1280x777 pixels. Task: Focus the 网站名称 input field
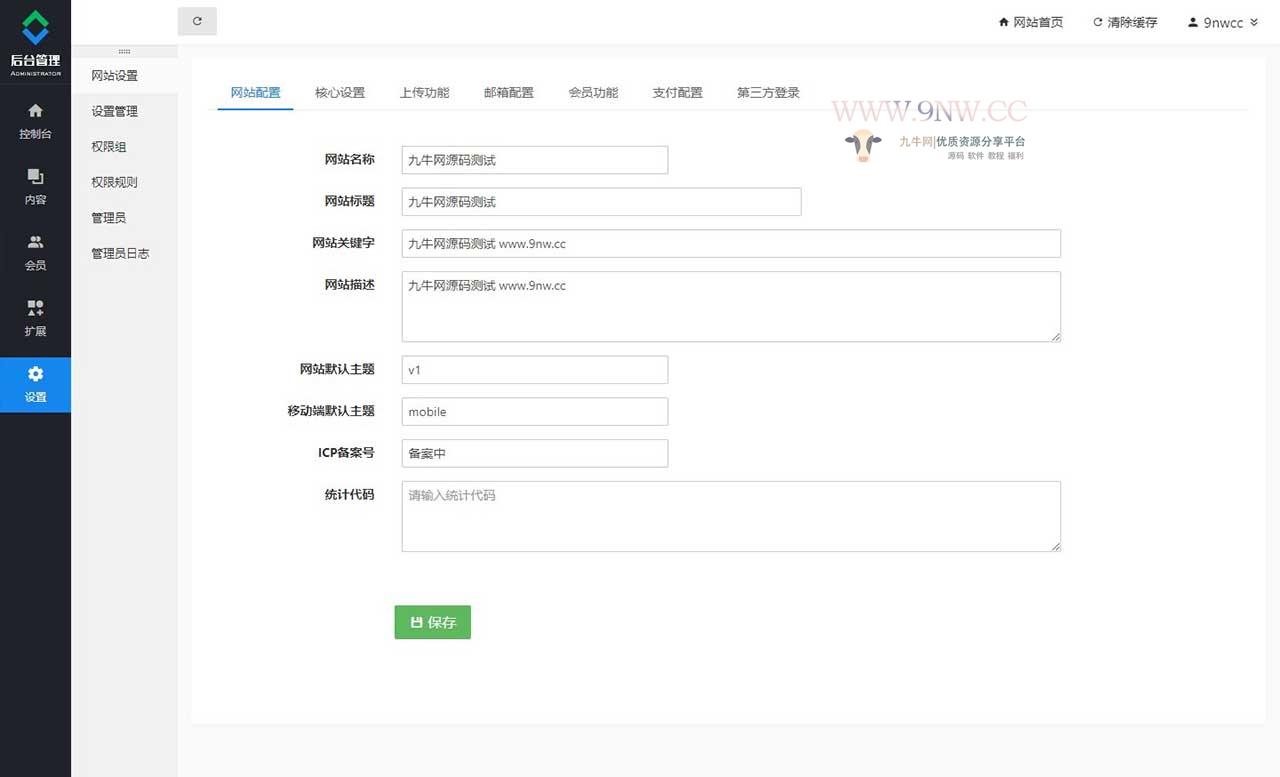pos(535,160)
